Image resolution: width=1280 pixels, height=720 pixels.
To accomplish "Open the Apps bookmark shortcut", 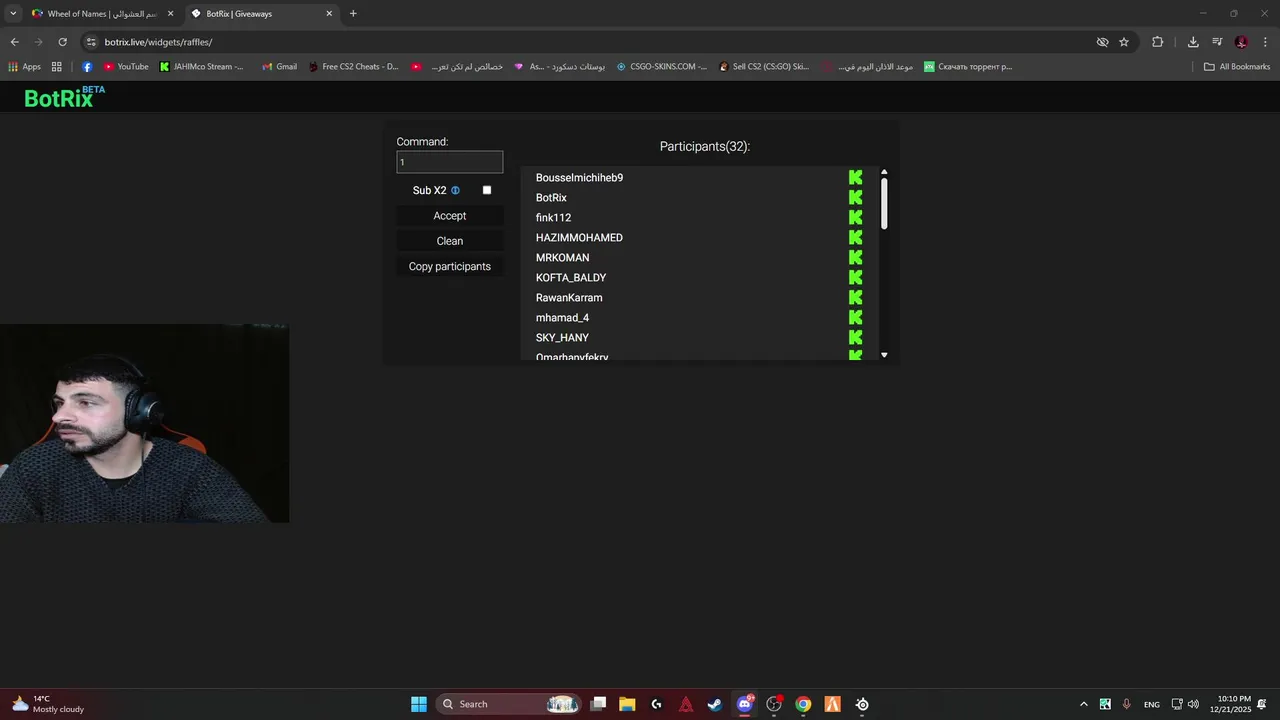I will tap(24, 67).
